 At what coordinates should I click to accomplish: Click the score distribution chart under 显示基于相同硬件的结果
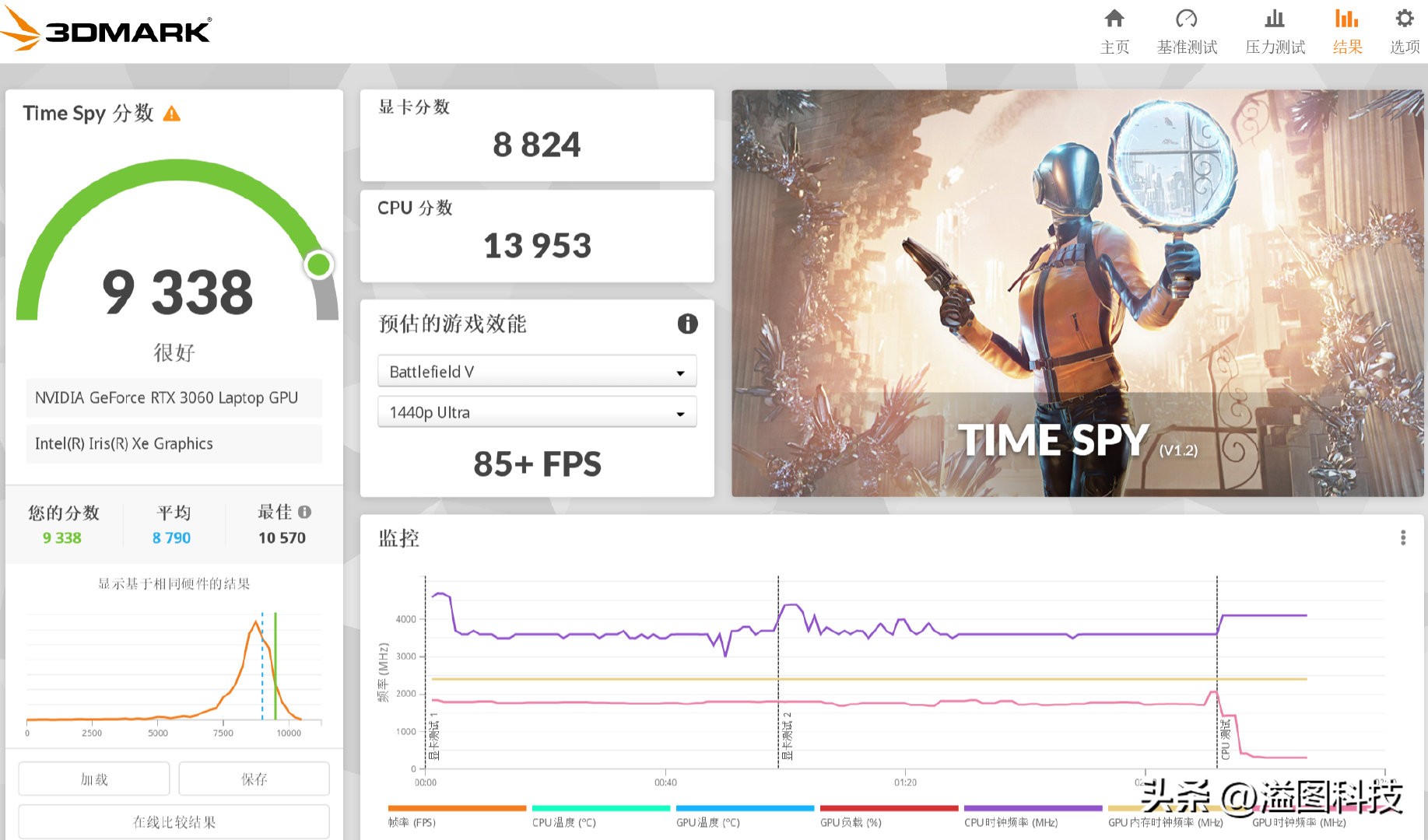tap(174, 669)
